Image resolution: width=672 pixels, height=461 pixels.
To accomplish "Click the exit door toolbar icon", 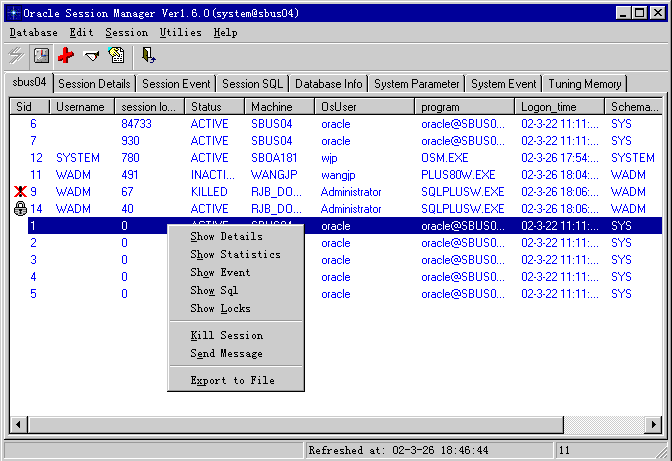I will pyautogui.click(x=148, y=56).
